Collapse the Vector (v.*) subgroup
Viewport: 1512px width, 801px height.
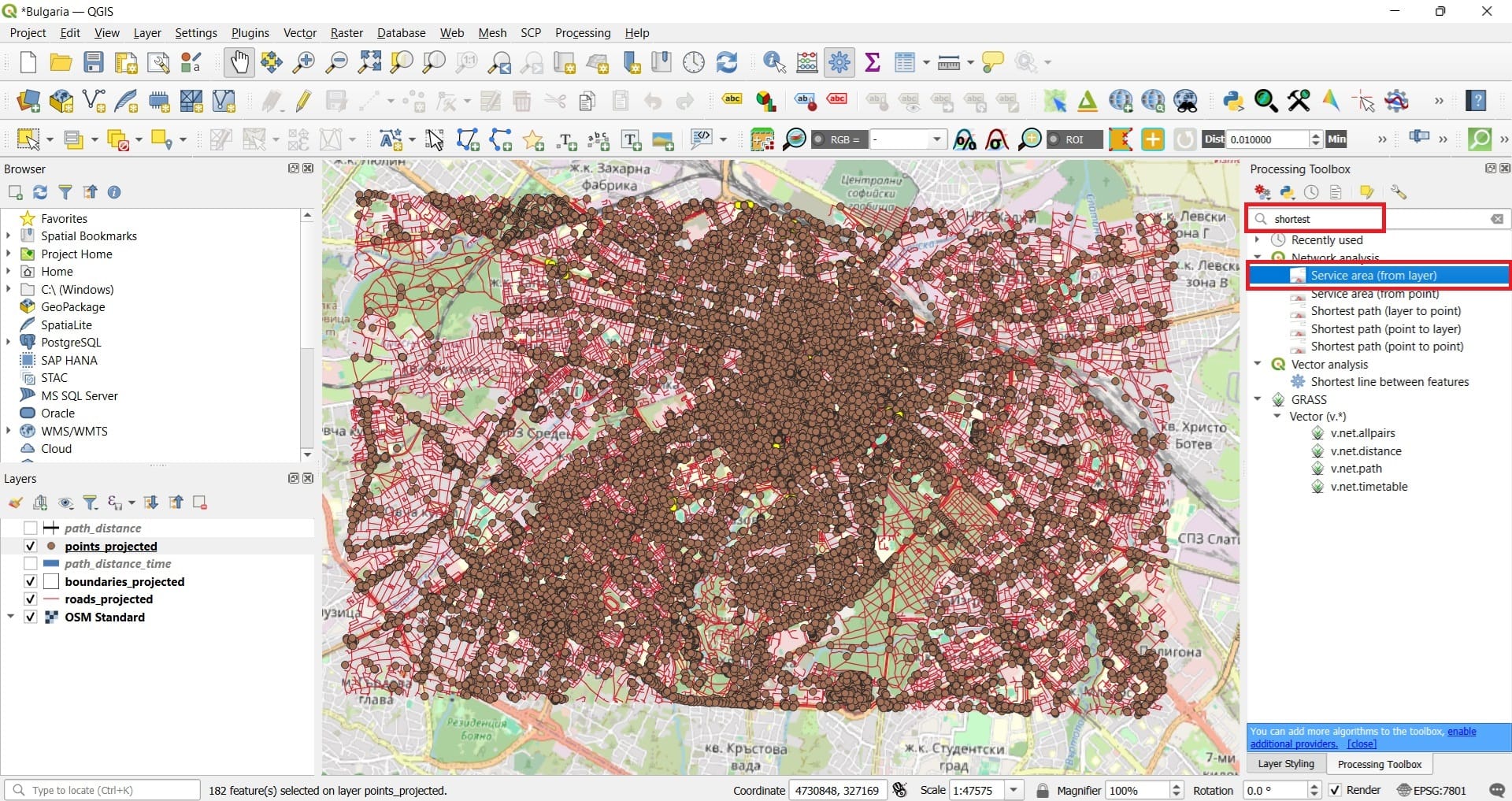point(1277,417)
